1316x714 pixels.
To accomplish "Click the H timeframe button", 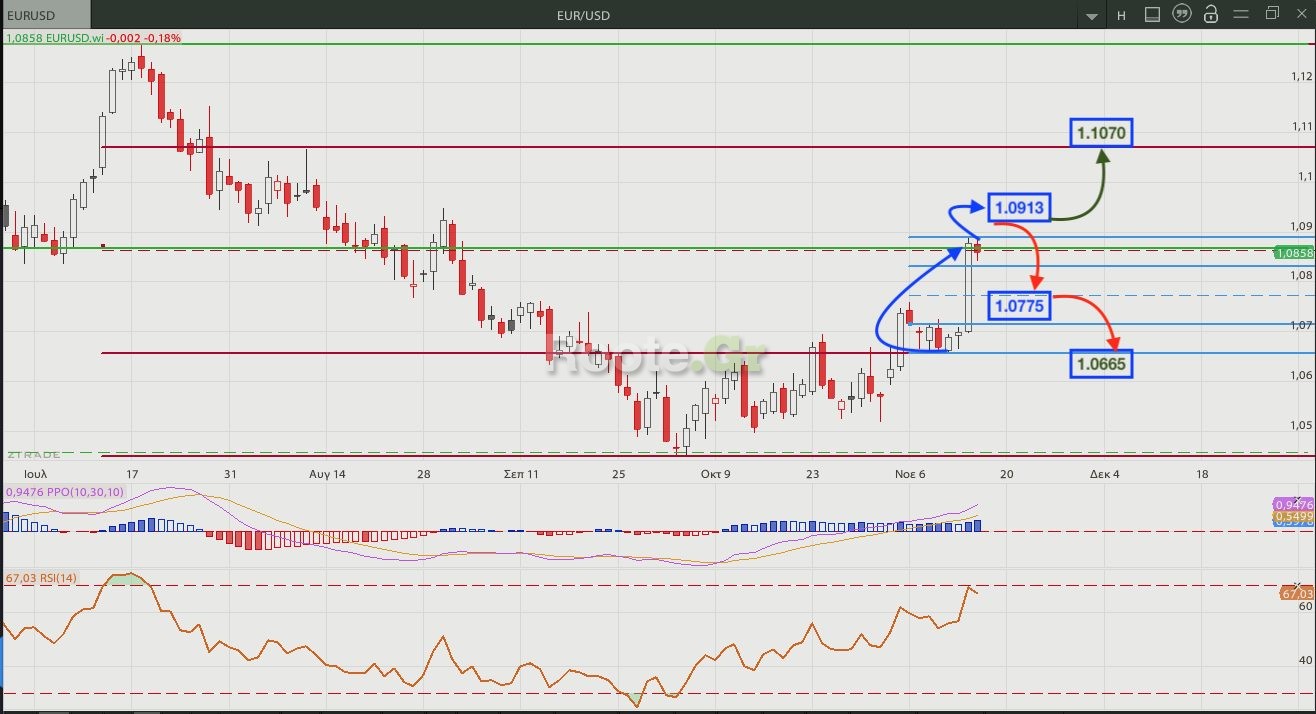I will pyautogui.click(x=1121, y=15).
